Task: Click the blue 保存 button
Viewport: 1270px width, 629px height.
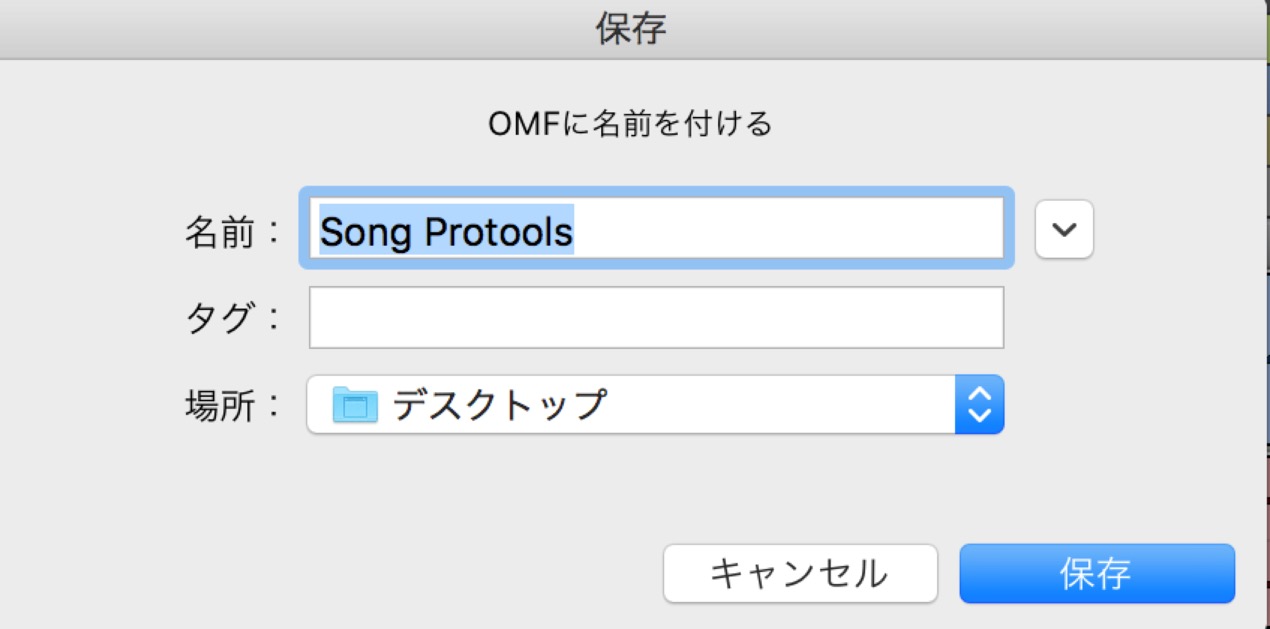Action: (1097, 573)
